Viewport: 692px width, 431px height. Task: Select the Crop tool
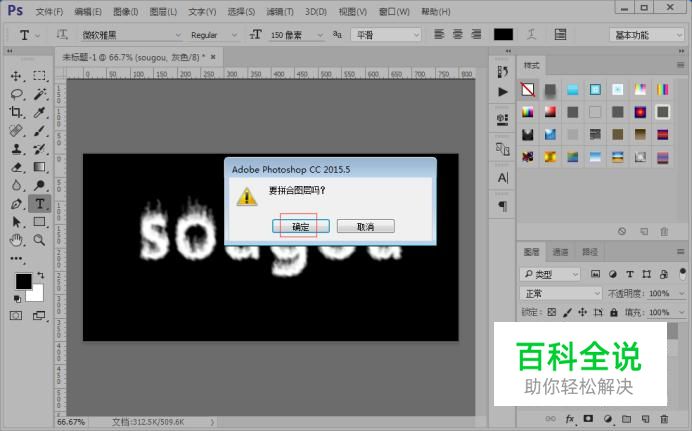pyautogui.click(x=16, y=112)
